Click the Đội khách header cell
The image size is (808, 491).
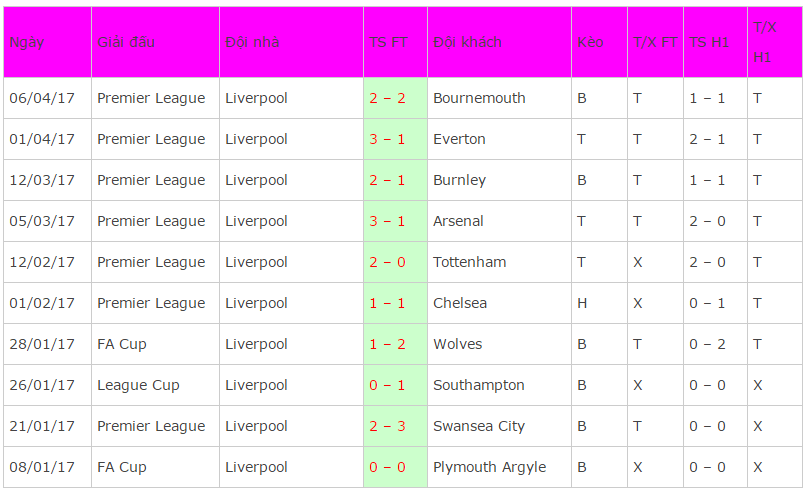[499, 42]
